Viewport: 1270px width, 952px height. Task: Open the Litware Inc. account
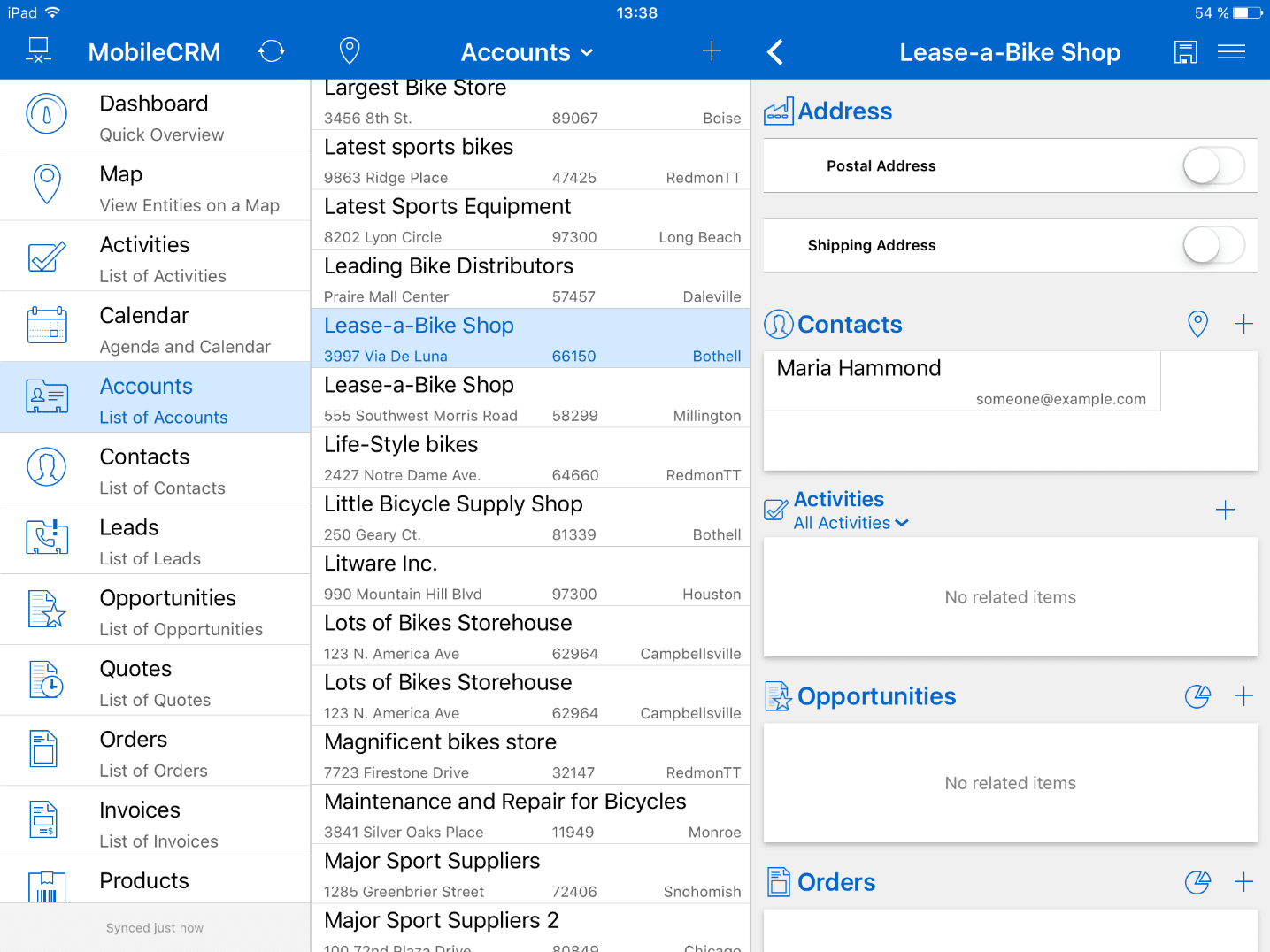point(531,576)
